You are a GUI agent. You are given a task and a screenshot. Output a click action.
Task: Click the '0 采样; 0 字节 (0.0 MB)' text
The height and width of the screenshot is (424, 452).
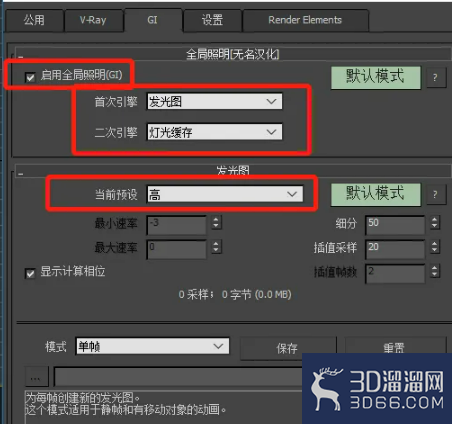[x=235, y=295]
